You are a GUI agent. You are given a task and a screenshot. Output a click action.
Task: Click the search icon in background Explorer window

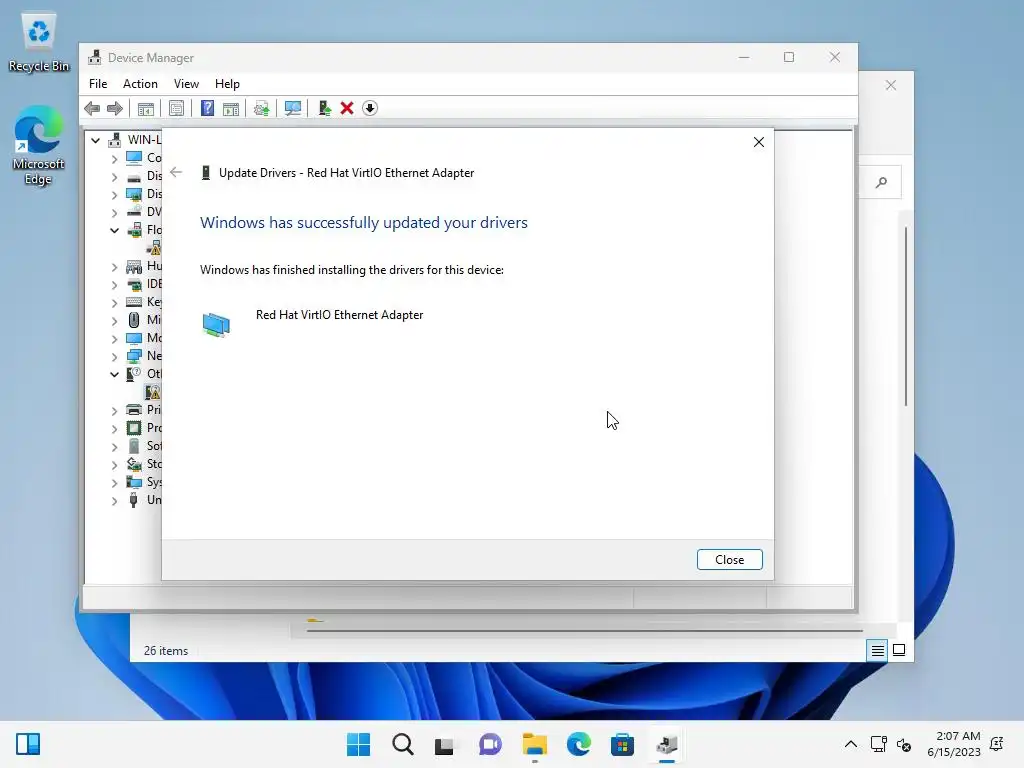tap(882, 182)
